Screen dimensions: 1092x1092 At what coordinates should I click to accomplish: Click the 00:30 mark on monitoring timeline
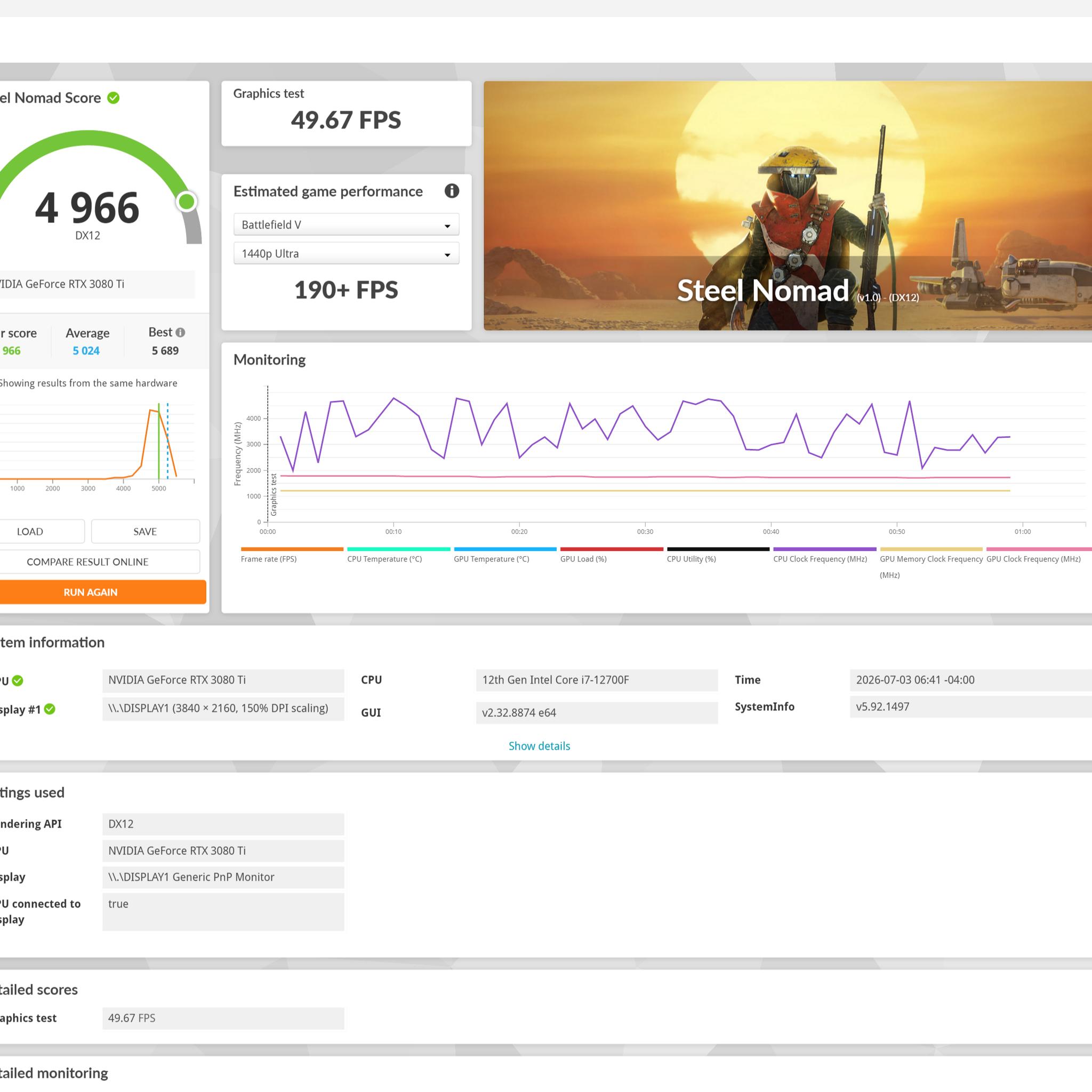pos(645,531)
